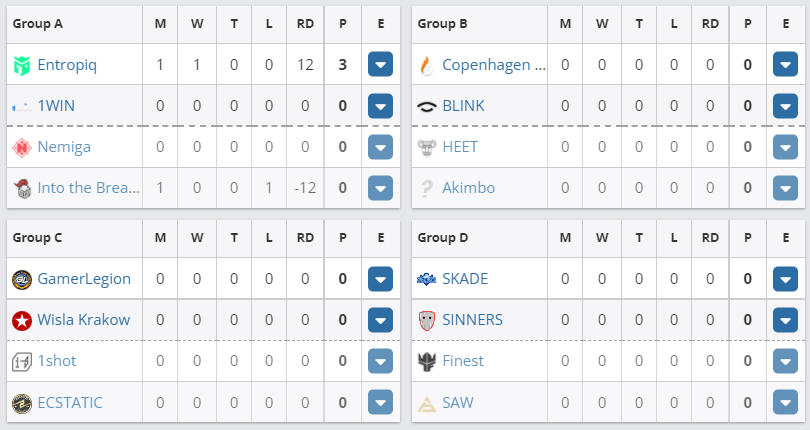The height and width of the screenshot is (430, 810).
Task: Open the ECSTATIC team page link
Action: pos(70,402)
